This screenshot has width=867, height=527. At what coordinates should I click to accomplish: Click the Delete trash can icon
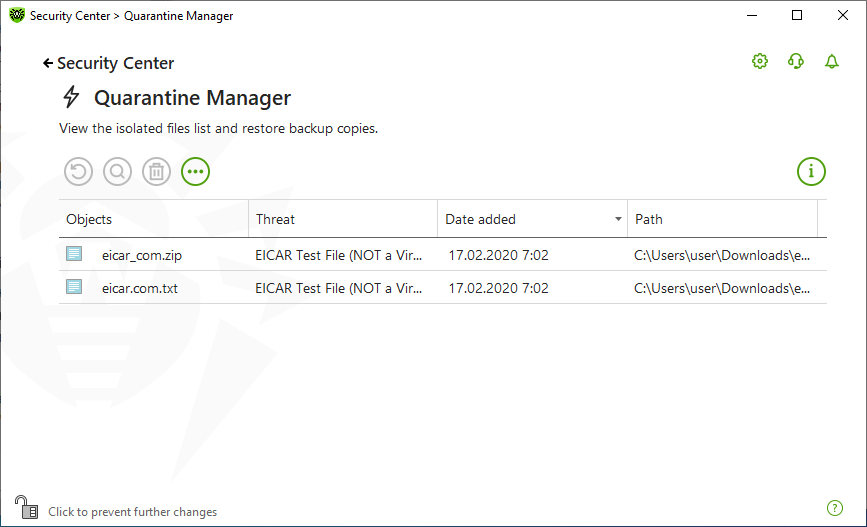point(156,171)
